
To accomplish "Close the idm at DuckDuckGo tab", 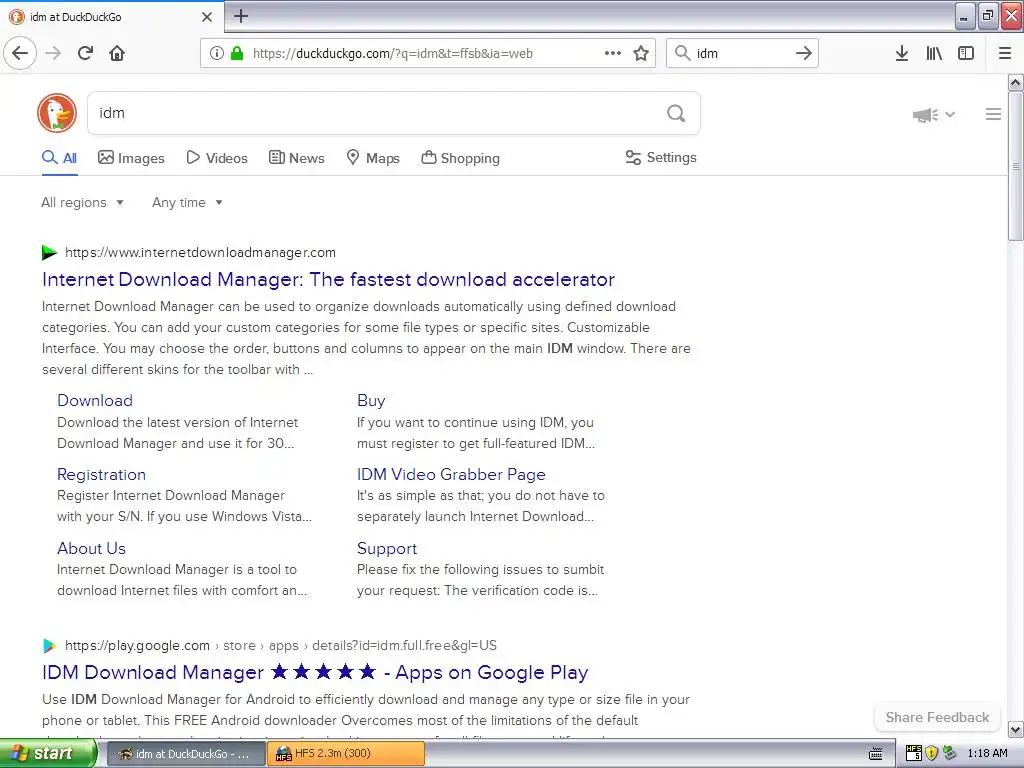I will 207,17.
